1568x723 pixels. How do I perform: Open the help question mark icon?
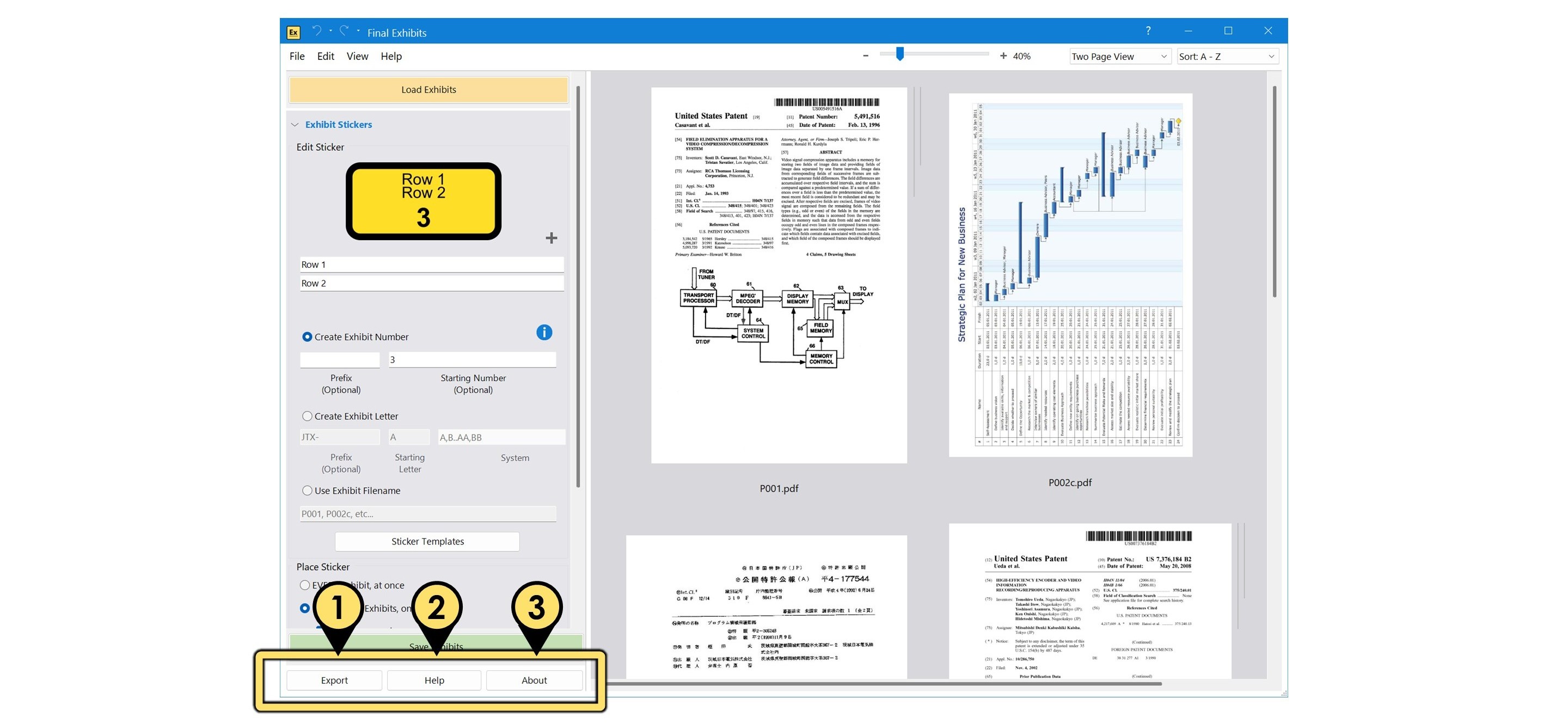click(1148, 30)
